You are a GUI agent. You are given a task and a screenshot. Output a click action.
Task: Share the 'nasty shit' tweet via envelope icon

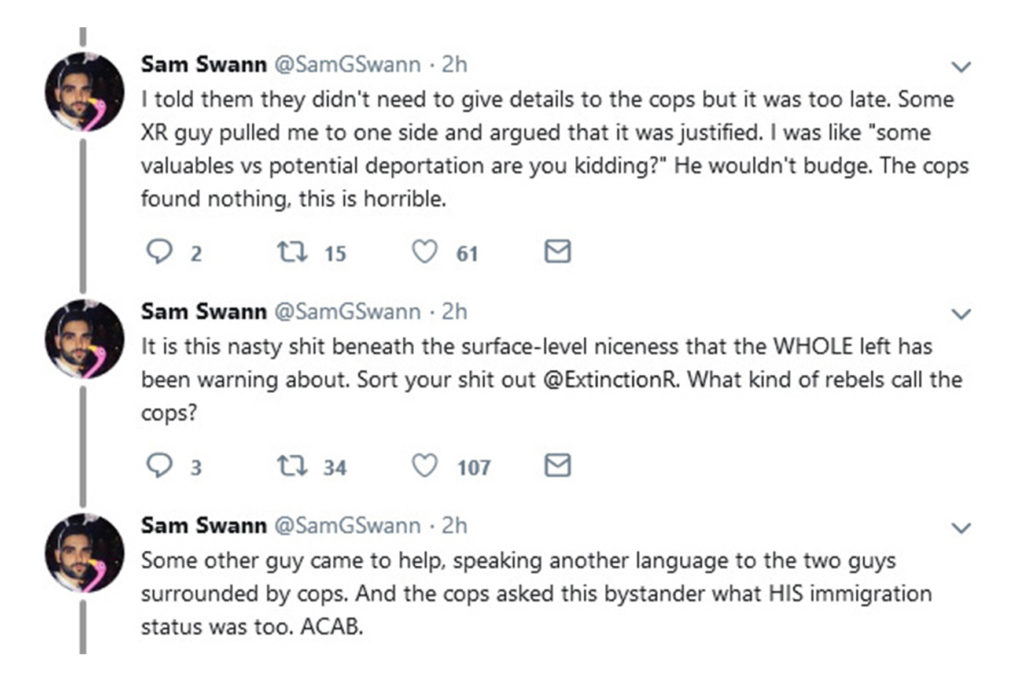click(557, 465)
